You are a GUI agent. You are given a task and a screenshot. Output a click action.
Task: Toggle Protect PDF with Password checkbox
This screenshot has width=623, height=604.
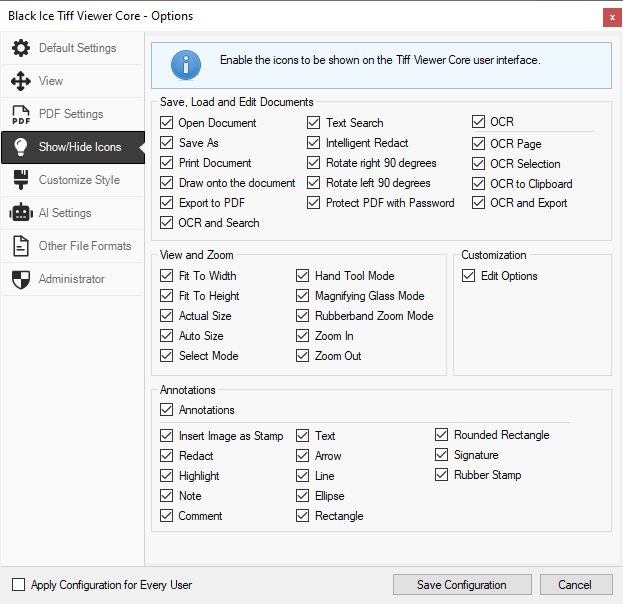pos(313,202)
